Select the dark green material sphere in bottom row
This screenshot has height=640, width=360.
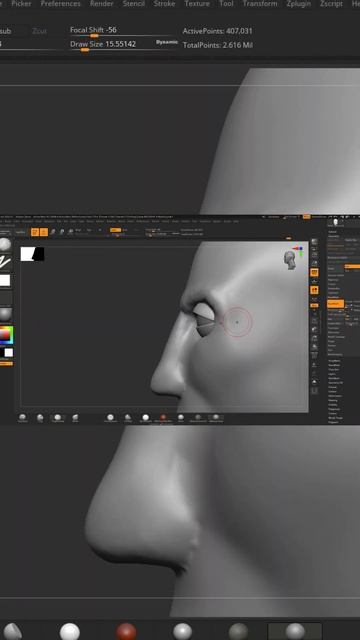[x=238, y=631]
